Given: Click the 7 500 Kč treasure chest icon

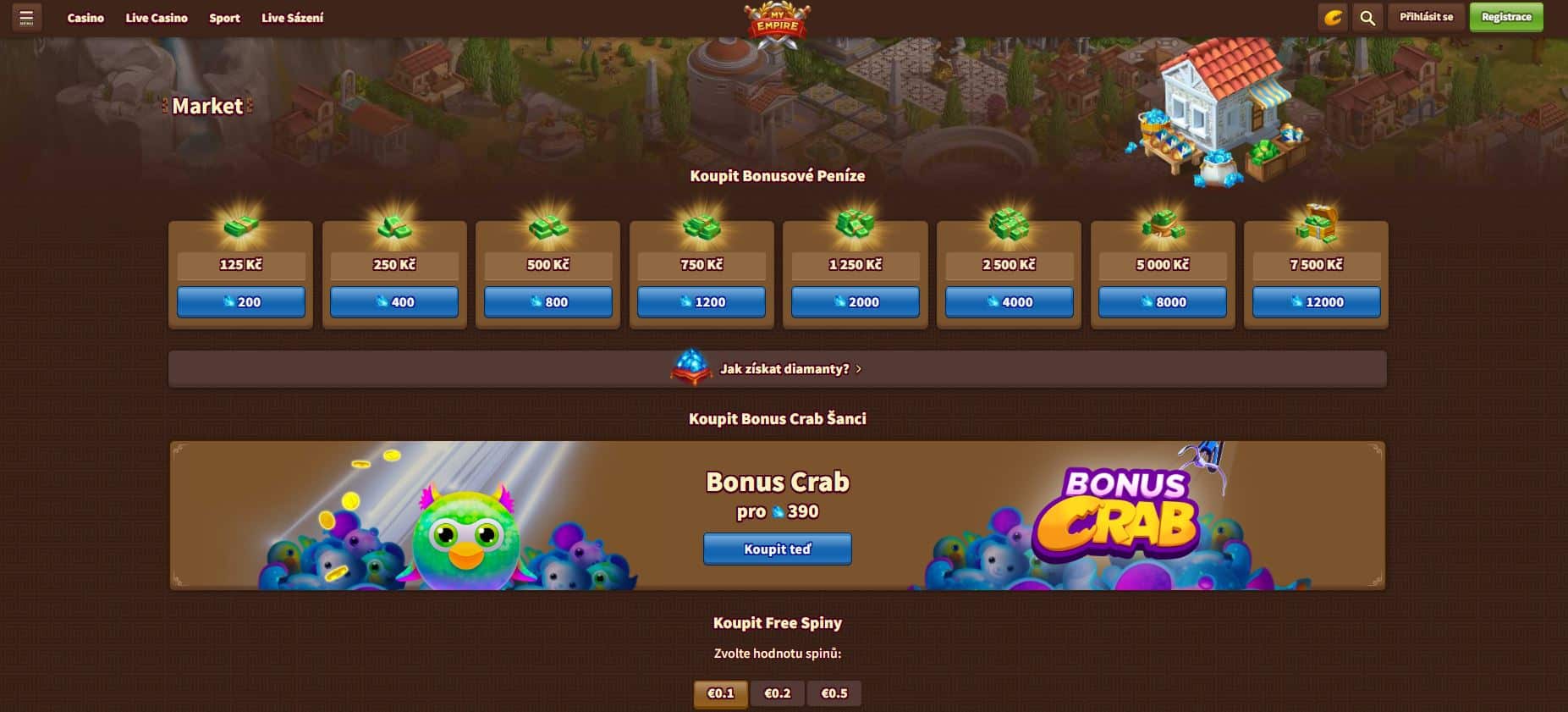Looking at the screenshot, I should (1316, 224).
